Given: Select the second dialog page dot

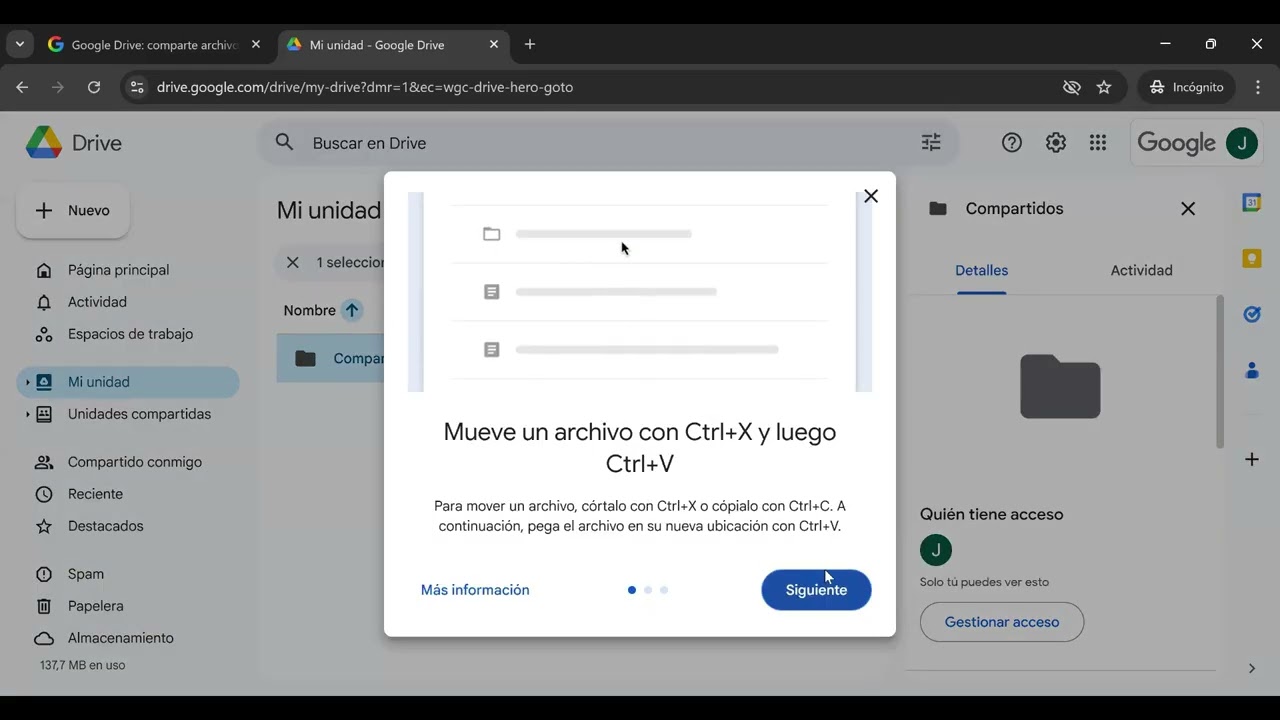Looking at the screenshot, I should pos(648,590).
